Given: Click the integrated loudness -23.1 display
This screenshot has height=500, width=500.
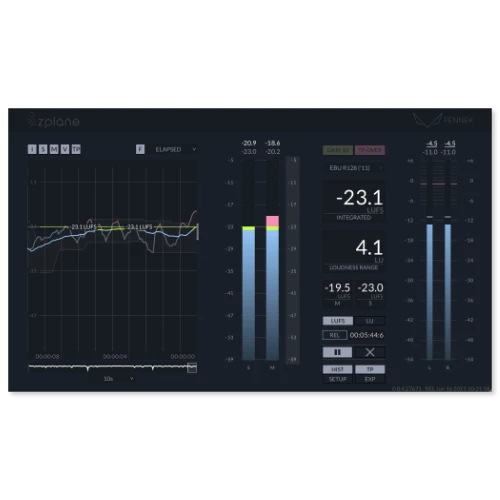Looking at the screenshot, I should click(354, 202).
